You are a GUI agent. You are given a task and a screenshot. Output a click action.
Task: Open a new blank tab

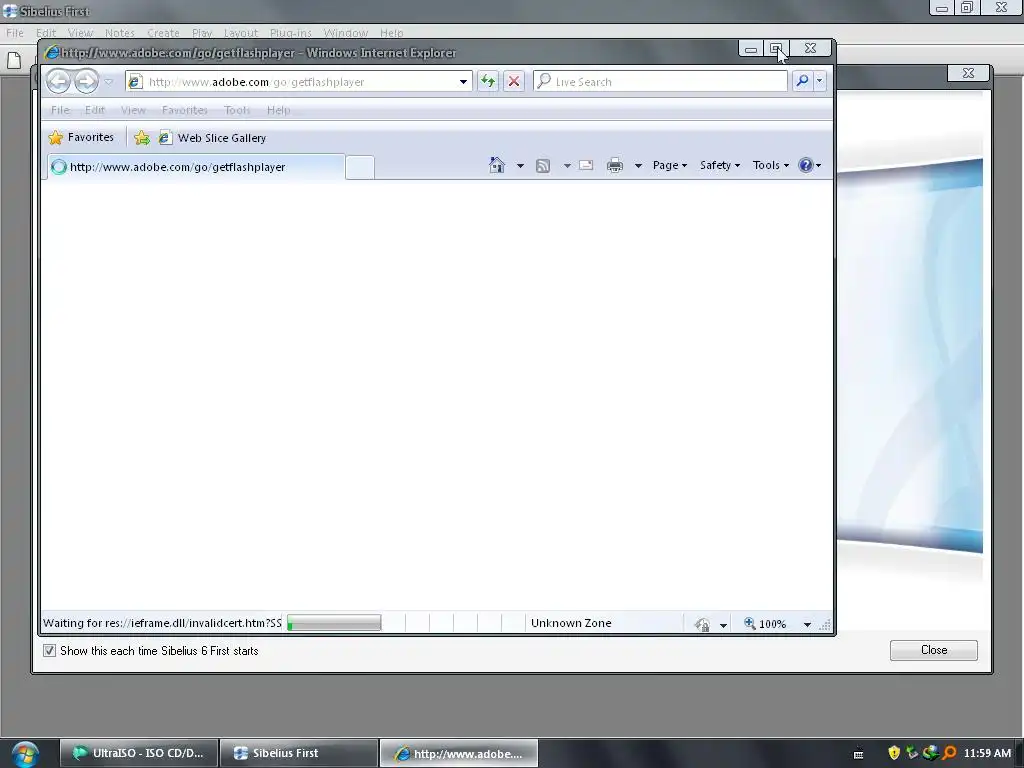(x=360, y=167)
